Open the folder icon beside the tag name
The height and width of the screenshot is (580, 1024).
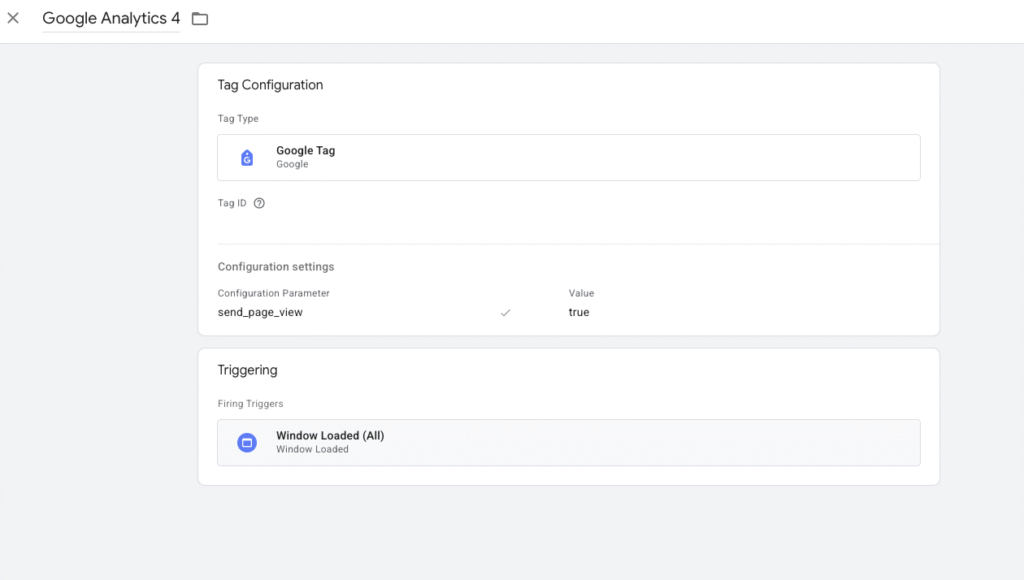200,19
